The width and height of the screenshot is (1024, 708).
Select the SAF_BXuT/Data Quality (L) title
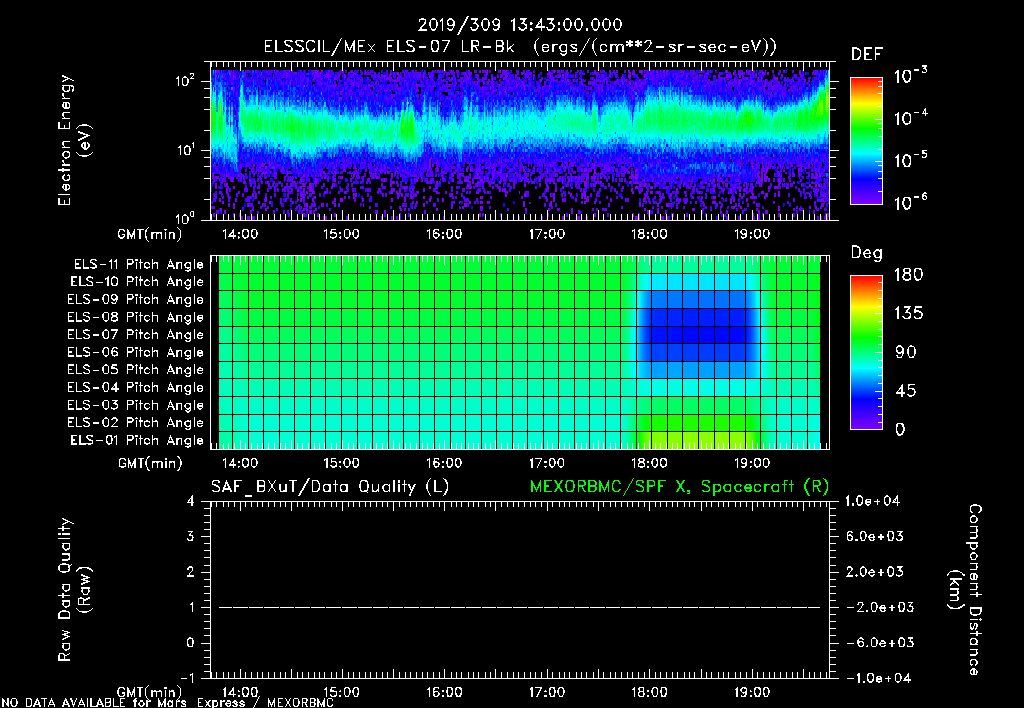(x=330, y=487)
